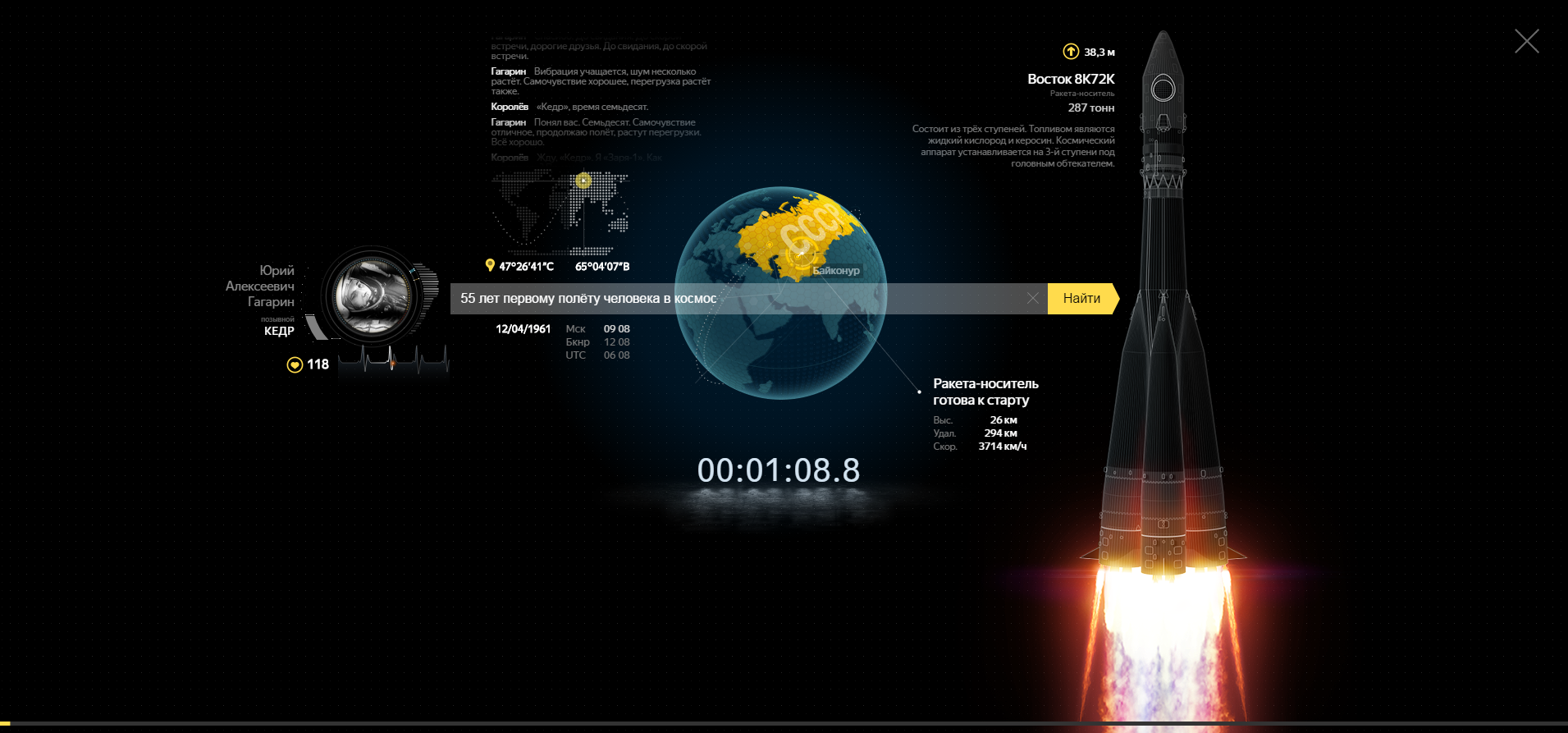This screenshot has width=1568, height=733.
Task: Open Yuri Gagarin's portrait thumbnail
Action: click(371, 295)
